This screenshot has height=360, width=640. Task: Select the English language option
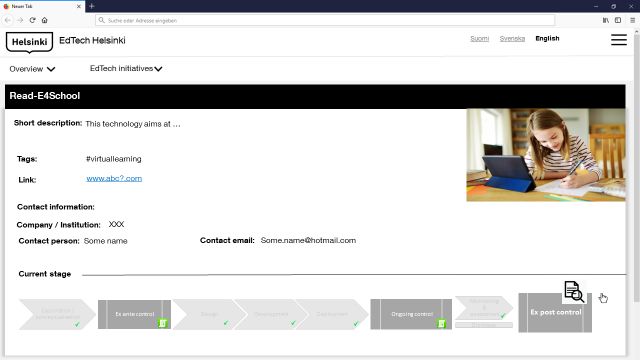tap(547, 38)
